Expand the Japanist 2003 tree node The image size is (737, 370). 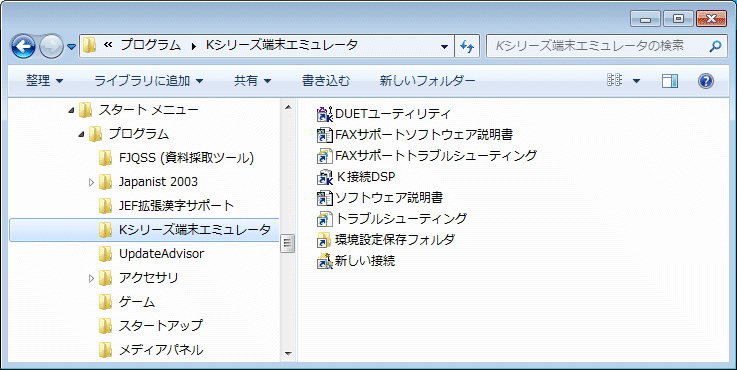tap(92, 182)
